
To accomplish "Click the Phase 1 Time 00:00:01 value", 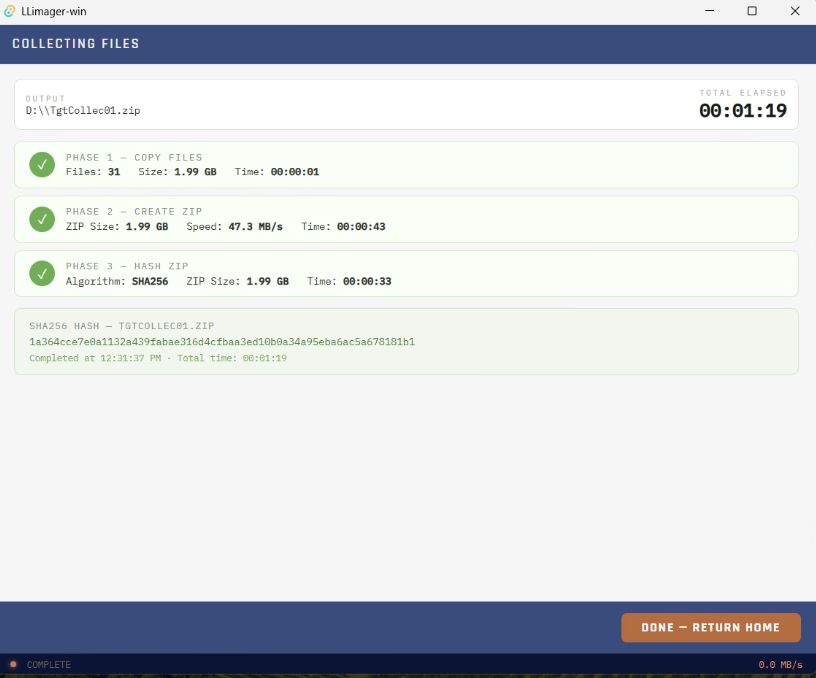I will 295,172.
